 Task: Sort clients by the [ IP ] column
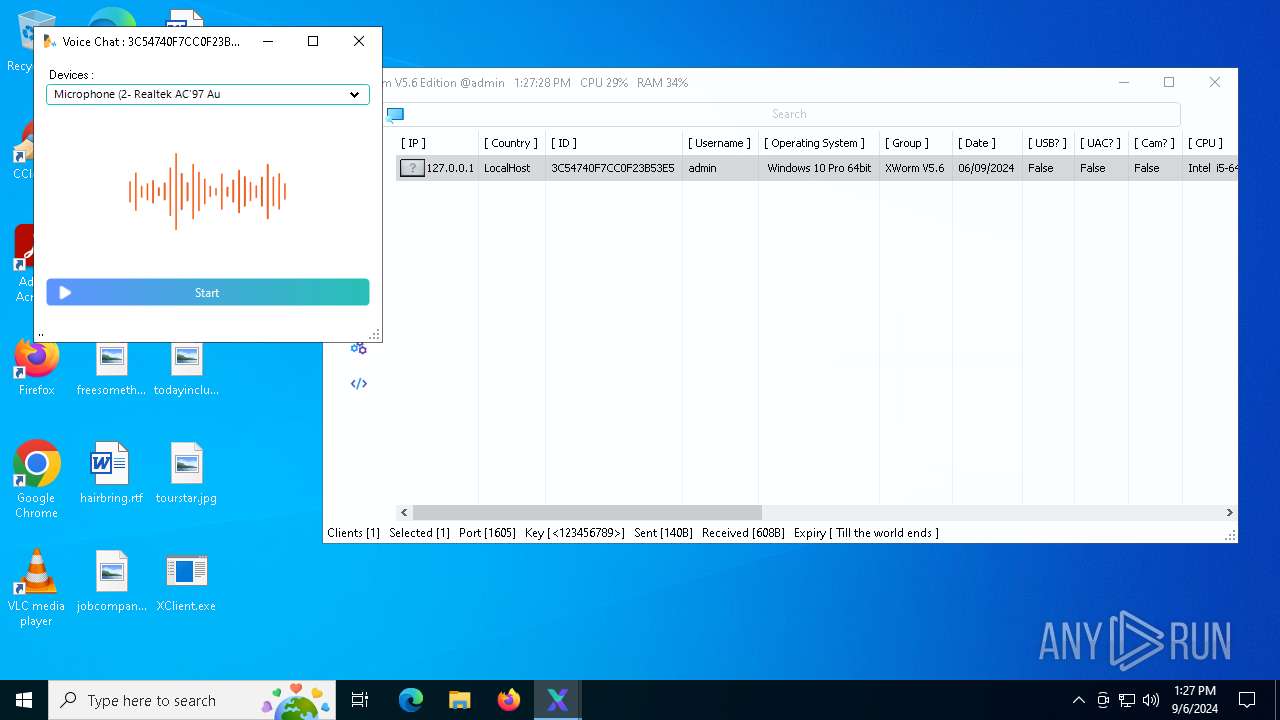coord(413,143)
